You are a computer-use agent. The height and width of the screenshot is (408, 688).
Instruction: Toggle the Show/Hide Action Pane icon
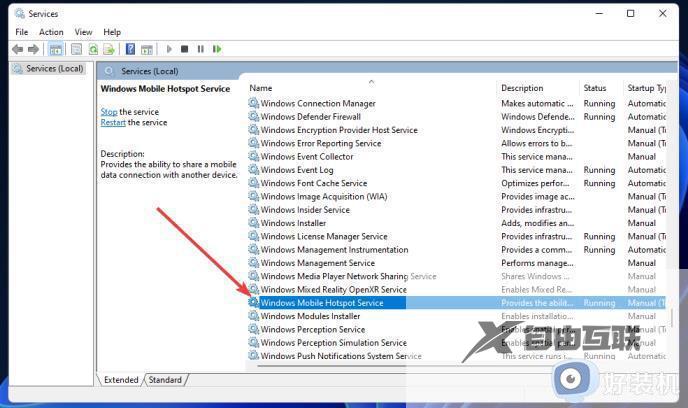(147, 50)
